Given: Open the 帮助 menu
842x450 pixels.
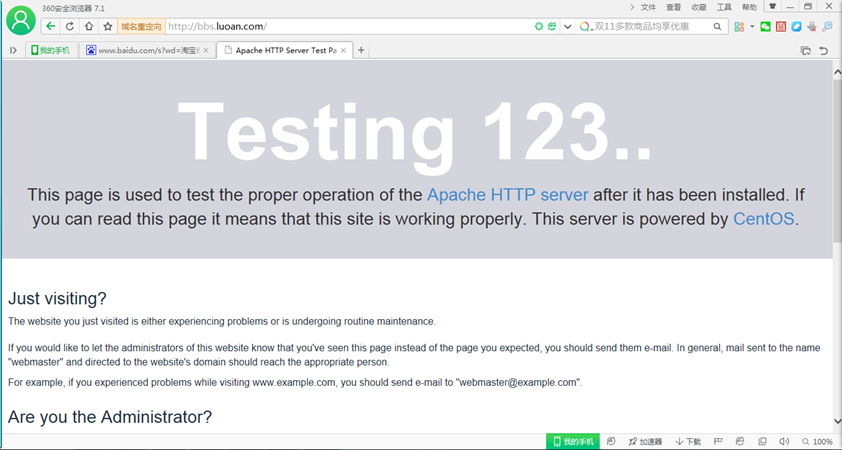Looking at the screenshot, I should 749,7.
